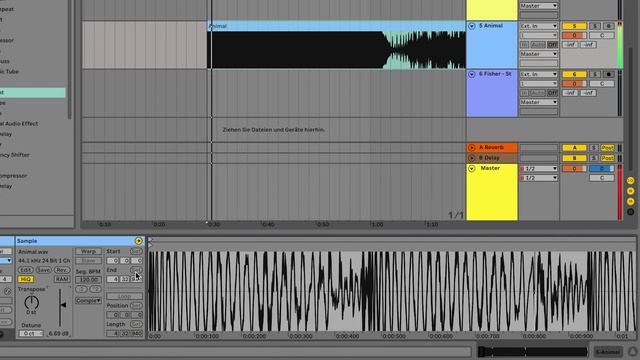Select the Sample panel title bar
The image size is (640, 360).
pos(80,241)
